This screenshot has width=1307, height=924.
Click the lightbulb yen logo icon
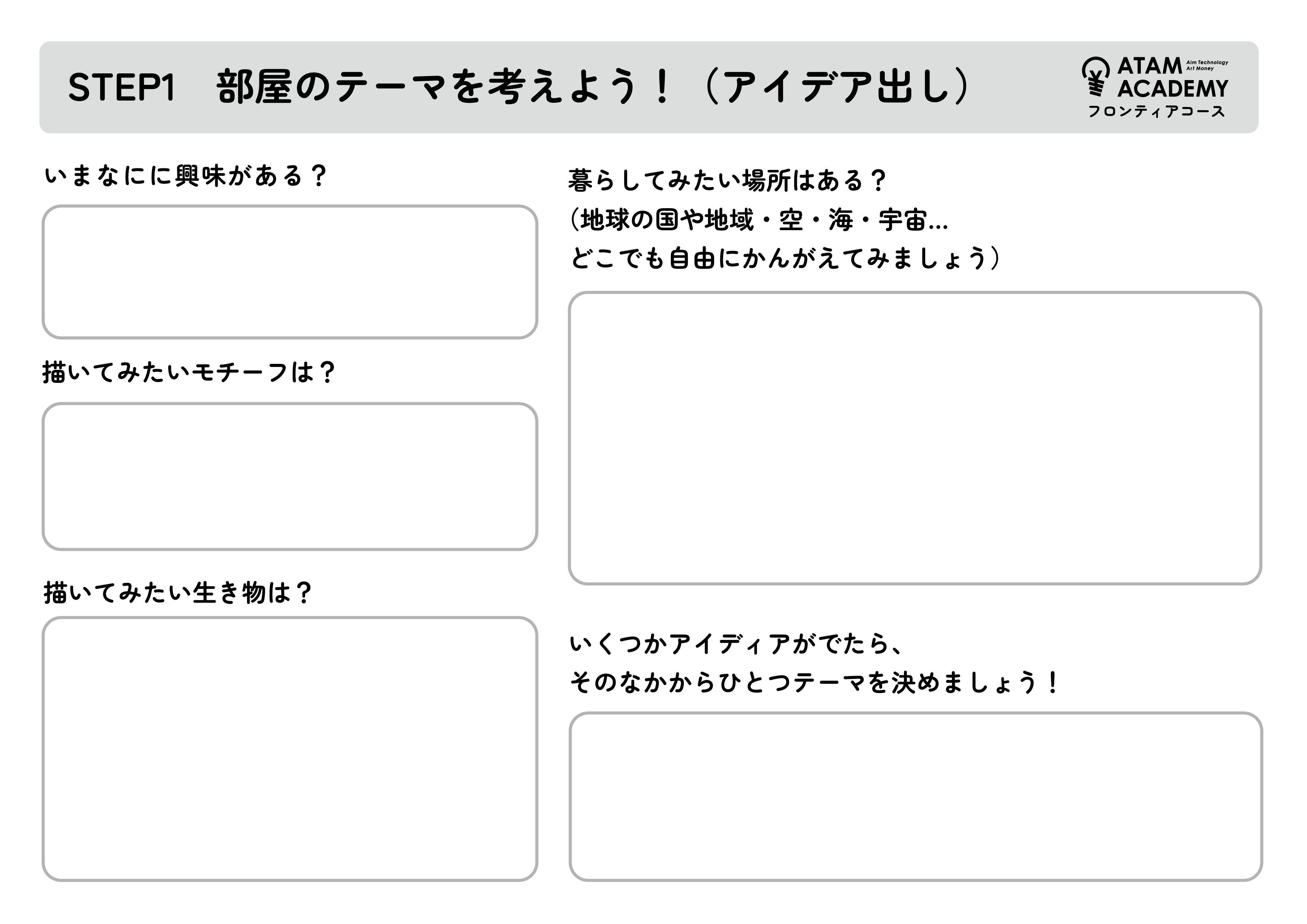[x=1095, y=76]
